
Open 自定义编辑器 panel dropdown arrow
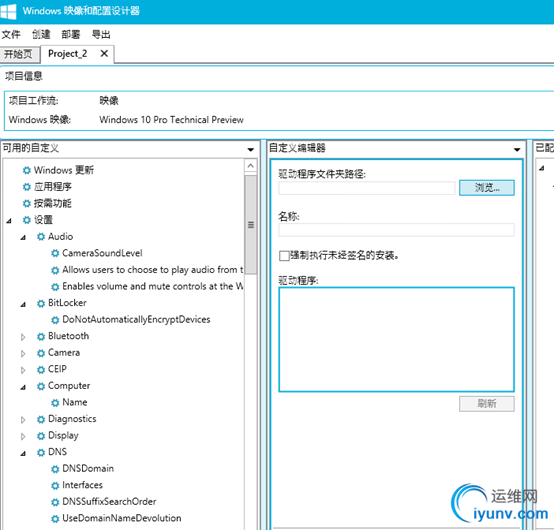pos(517,149)
